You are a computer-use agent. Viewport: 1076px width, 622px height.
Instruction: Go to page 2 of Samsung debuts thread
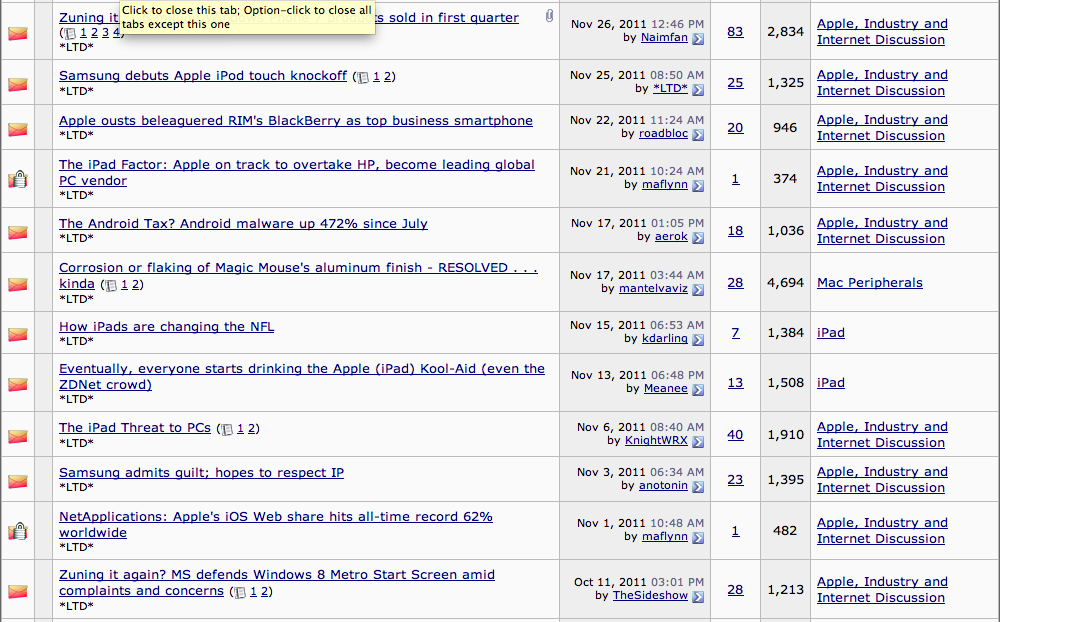(387, 76)
